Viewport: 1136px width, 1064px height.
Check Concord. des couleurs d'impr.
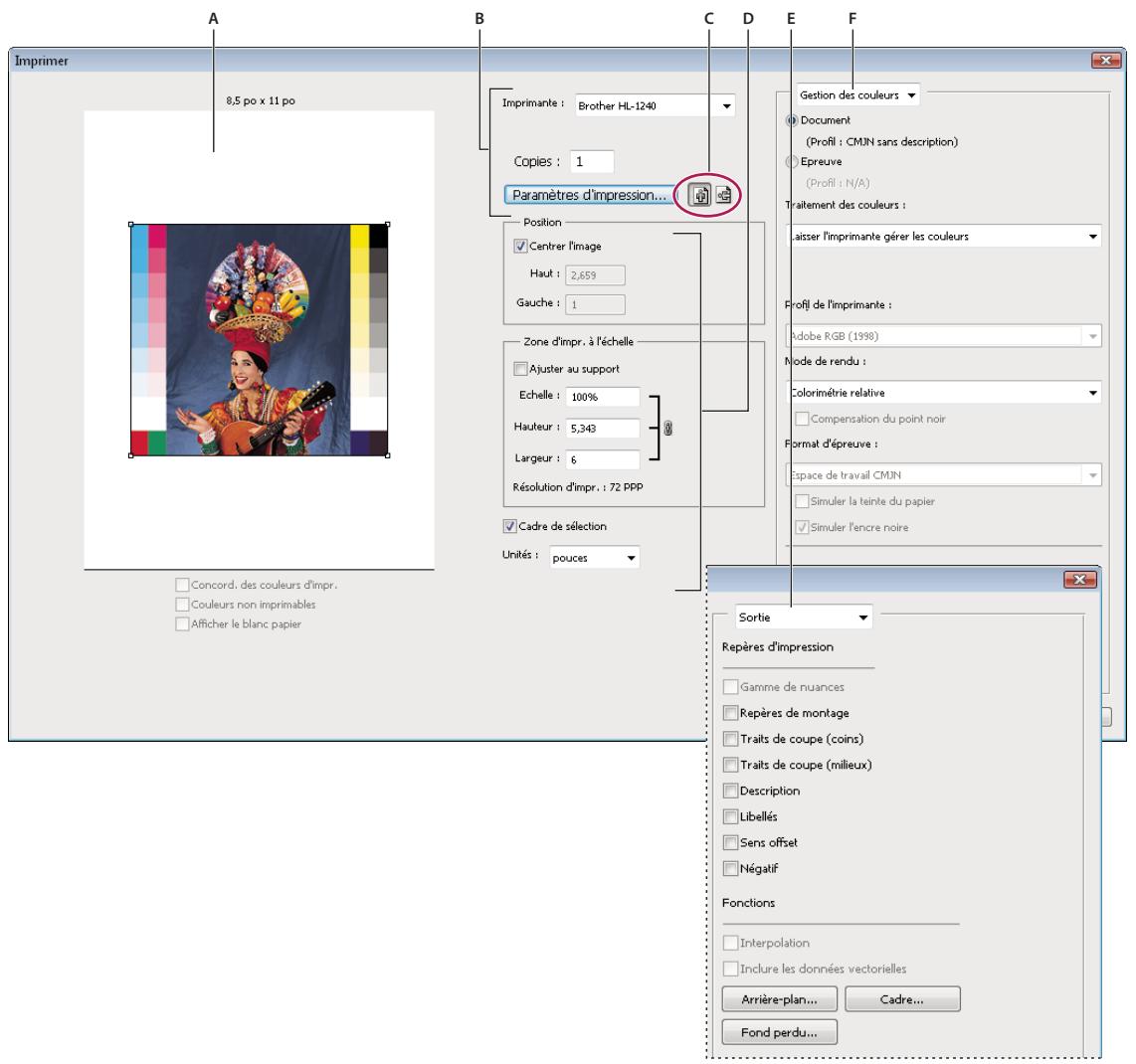183,585
